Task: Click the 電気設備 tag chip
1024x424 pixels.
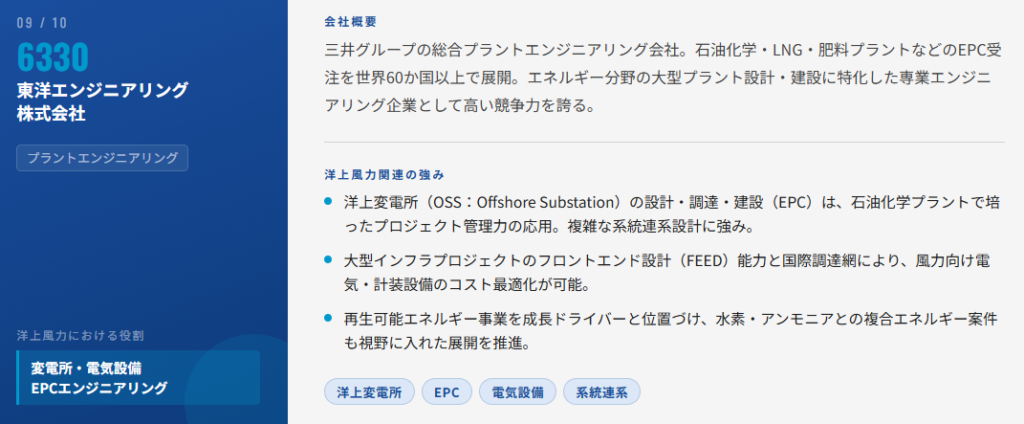Action: click(x=518, y=392)
